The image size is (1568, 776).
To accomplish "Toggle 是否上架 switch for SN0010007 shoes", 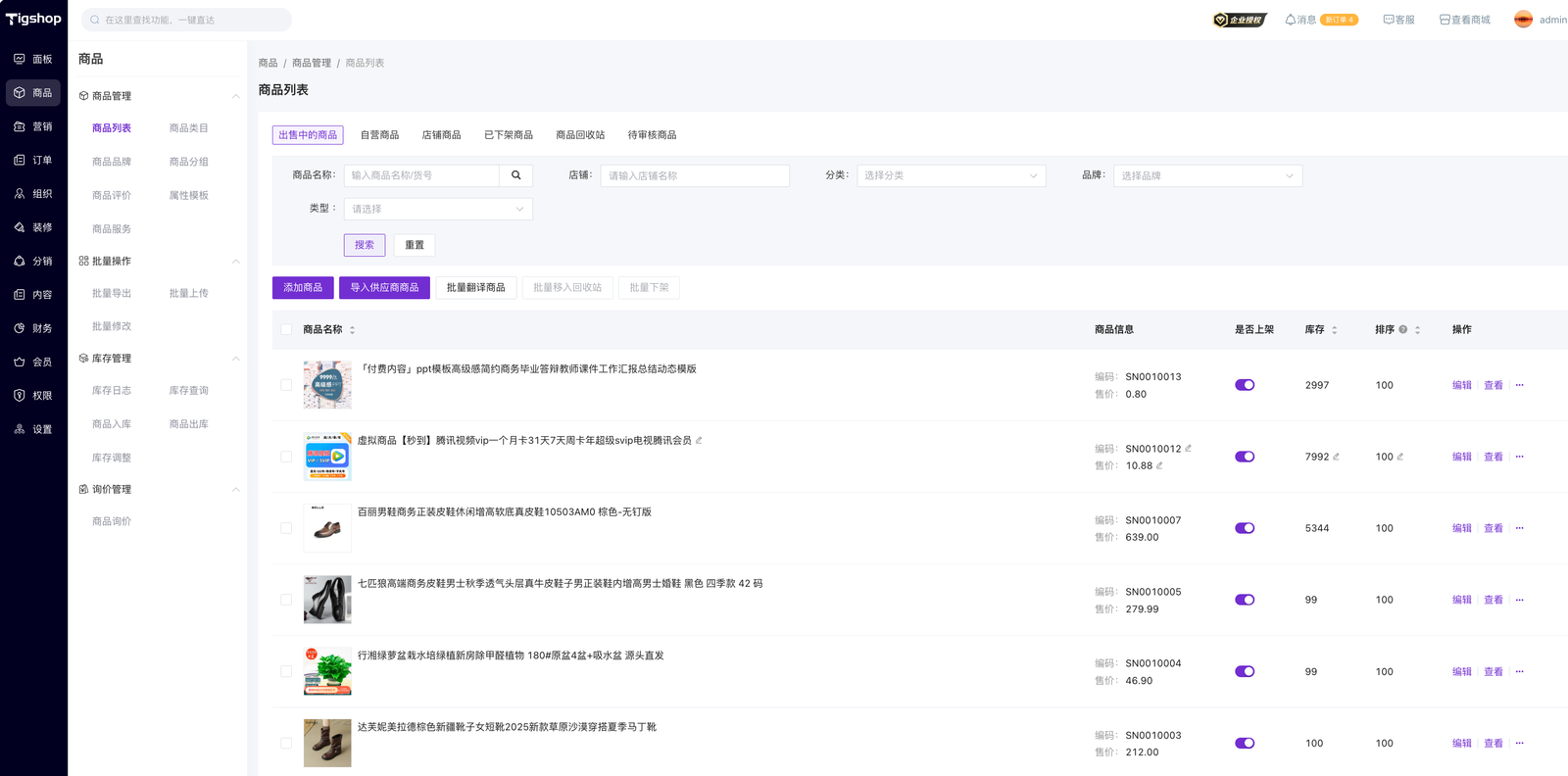I will coord(1245,528).
